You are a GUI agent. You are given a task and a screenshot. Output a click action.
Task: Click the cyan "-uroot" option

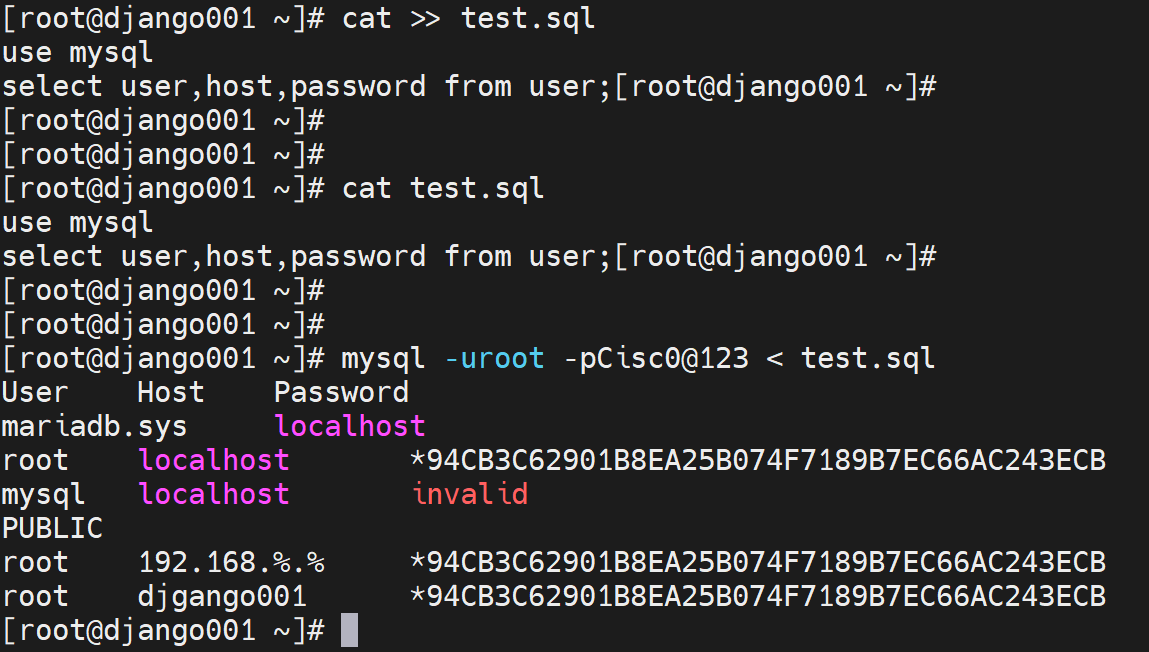494,358
